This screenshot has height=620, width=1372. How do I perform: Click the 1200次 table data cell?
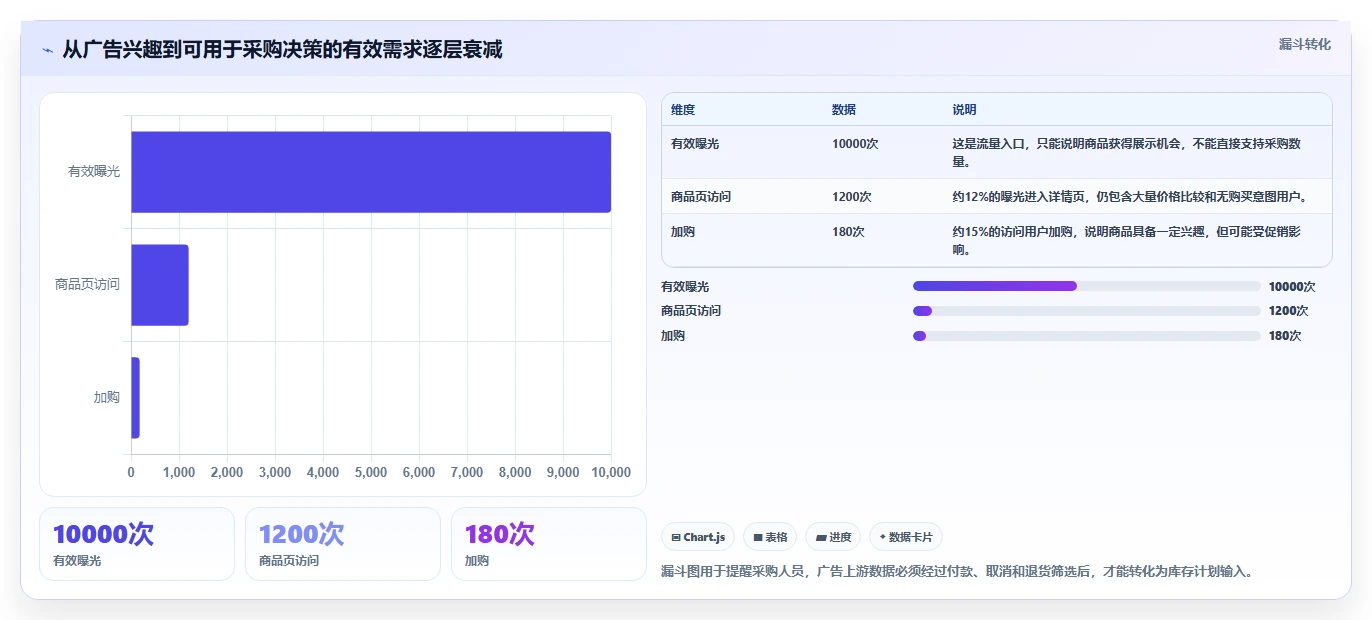click(x=852, y=197)
